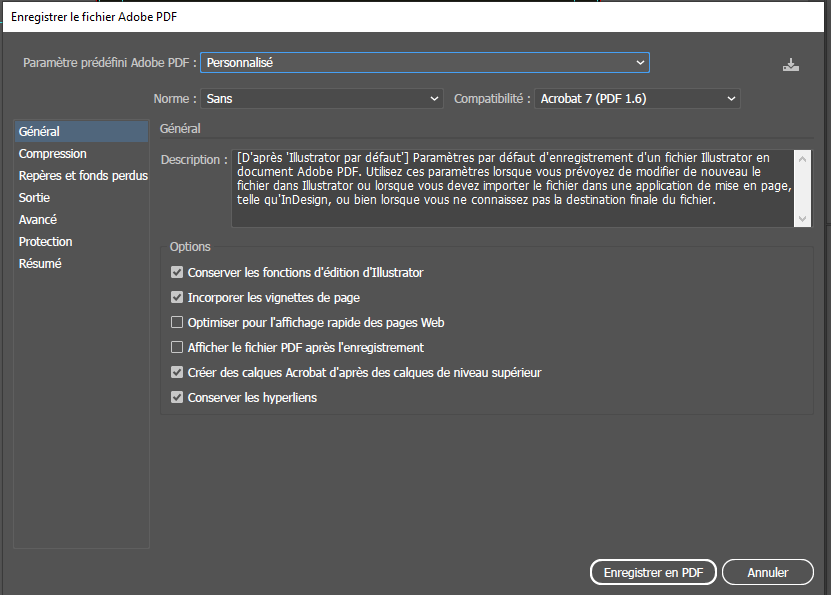
Task: Toggle Conserver les fonctions d'édition d'Illustrator checkbox
Action: (178, 272)
